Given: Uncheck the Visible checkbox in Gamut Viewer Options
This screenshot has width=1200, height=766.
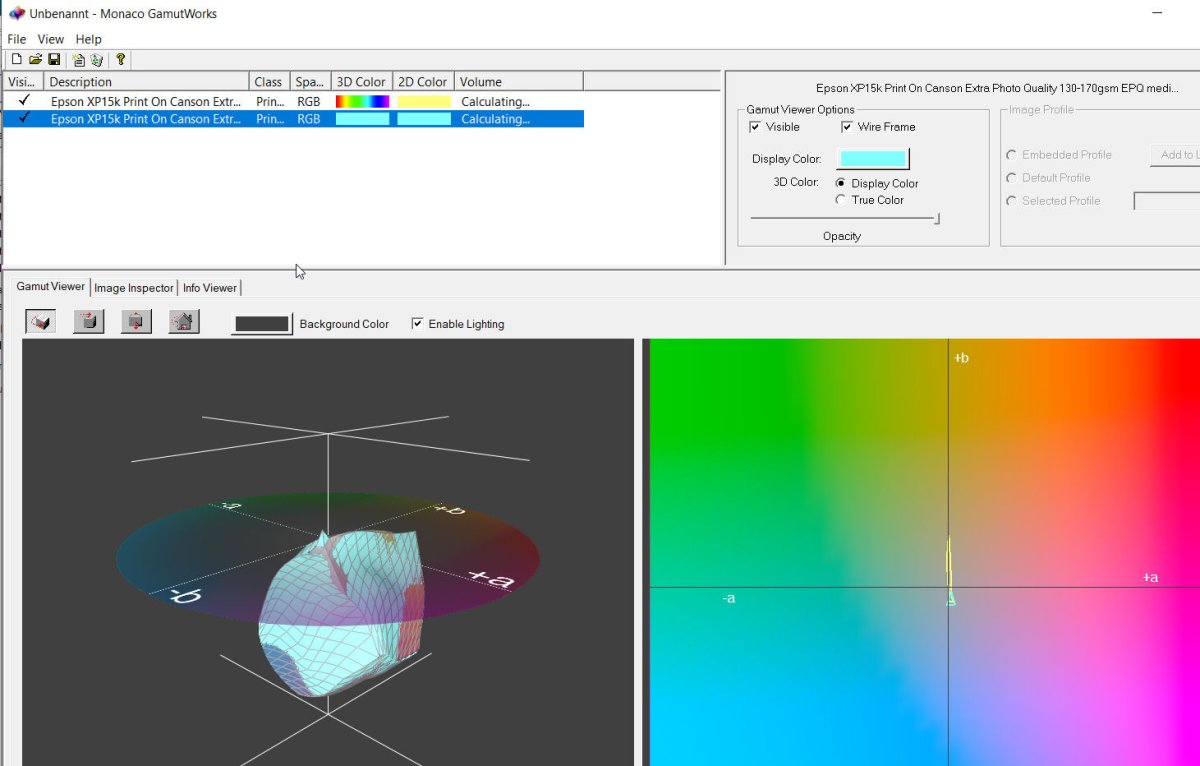Looking at the screenshot, I should click(755, 127).
